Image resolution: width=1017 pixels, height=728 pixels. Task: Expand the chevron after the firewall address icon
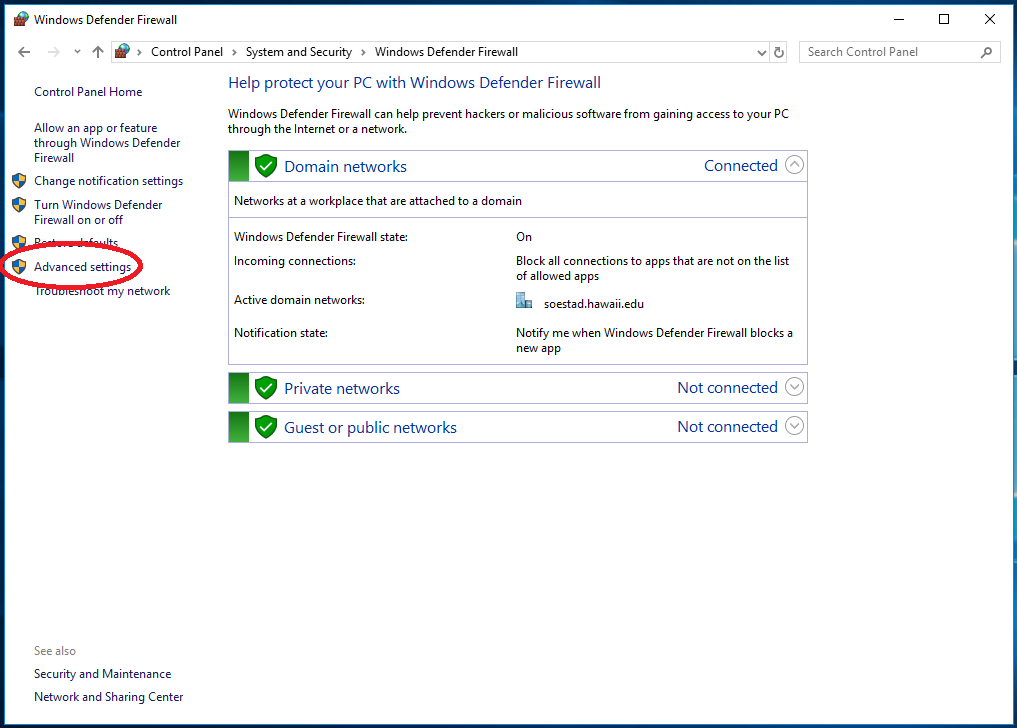(139, 53)
